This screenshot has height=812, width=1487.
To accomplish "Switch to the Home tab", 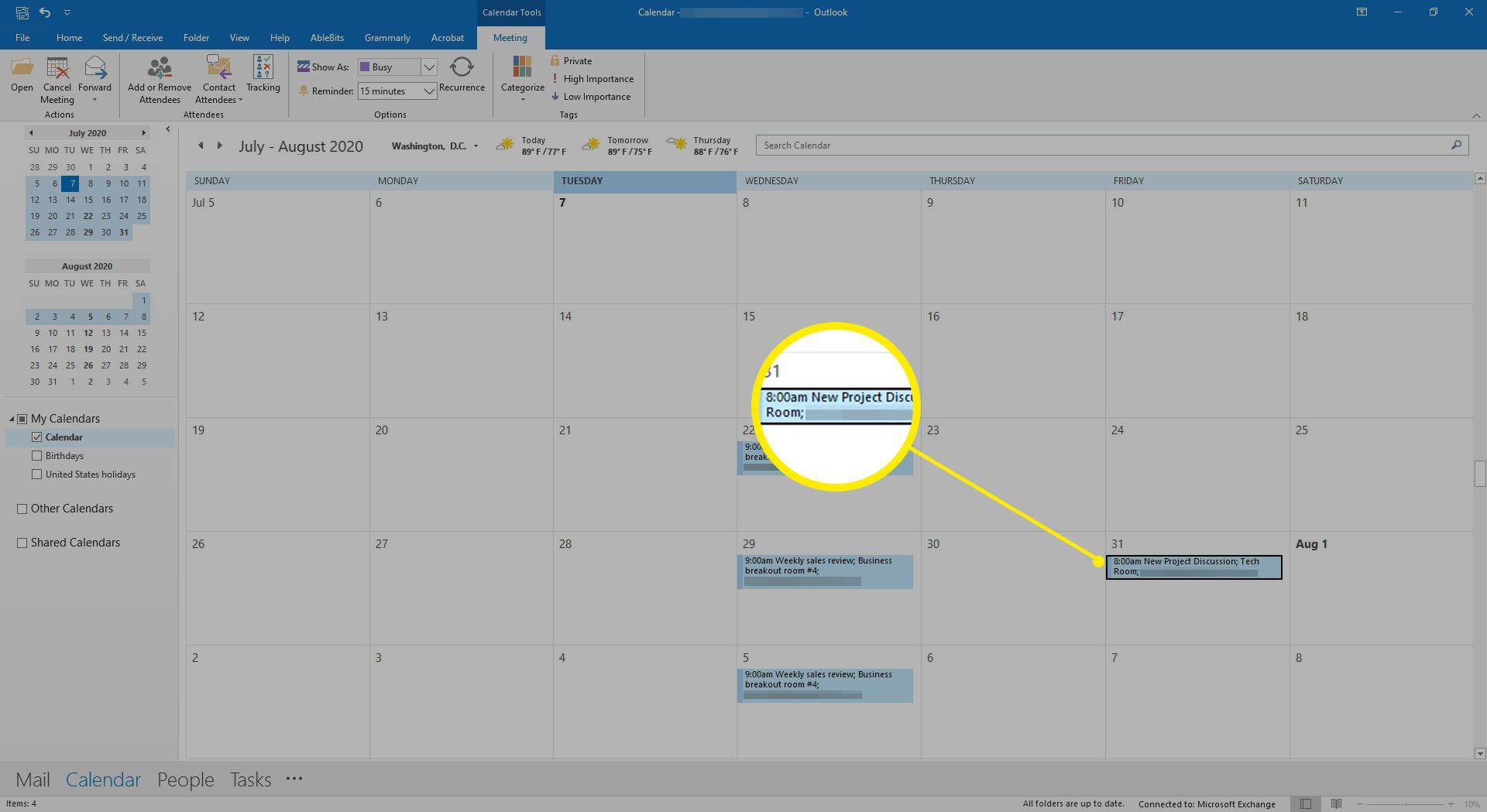I will (69, 37).
